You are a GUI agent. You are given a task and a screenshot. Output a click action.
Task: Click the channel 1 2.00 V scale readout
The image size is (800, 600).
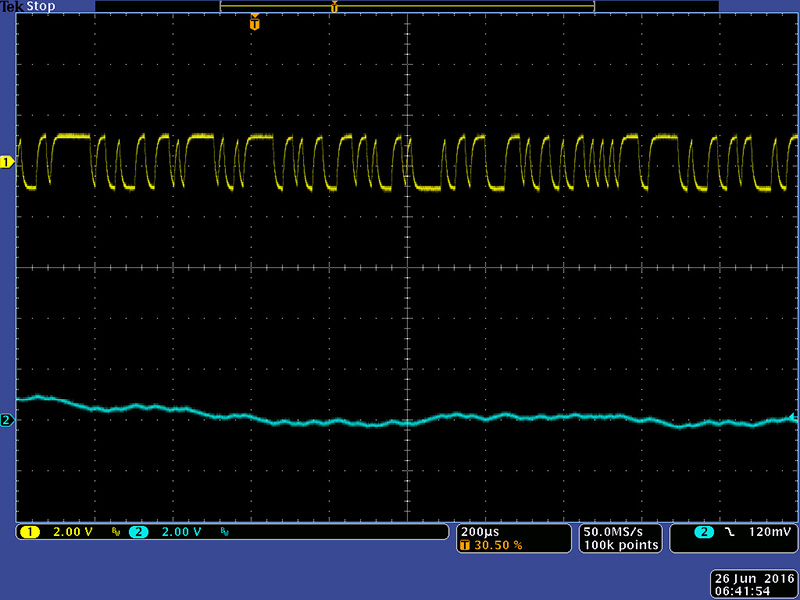pyautogui.click(x=73, y=532)
